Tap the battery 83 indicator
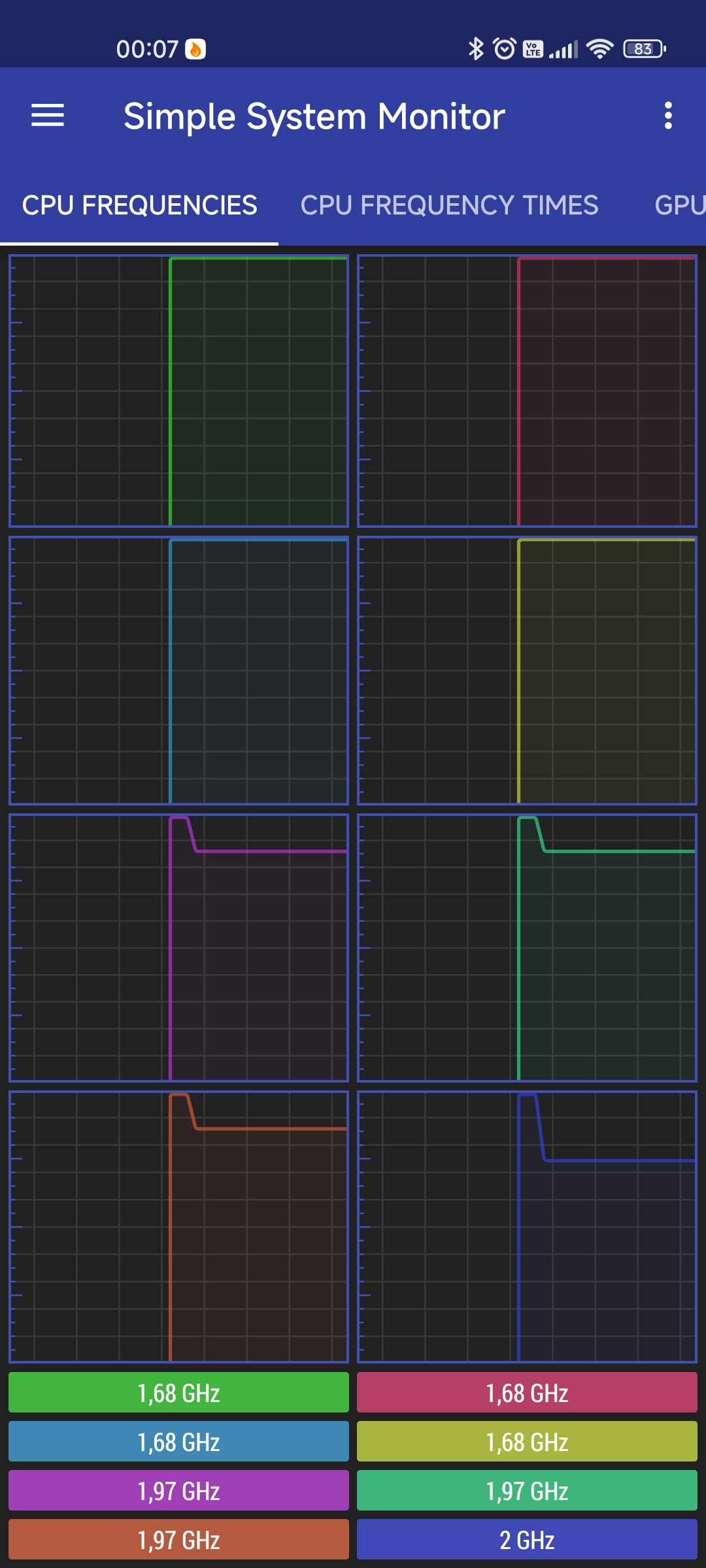706x1568 pixels. 645,49
